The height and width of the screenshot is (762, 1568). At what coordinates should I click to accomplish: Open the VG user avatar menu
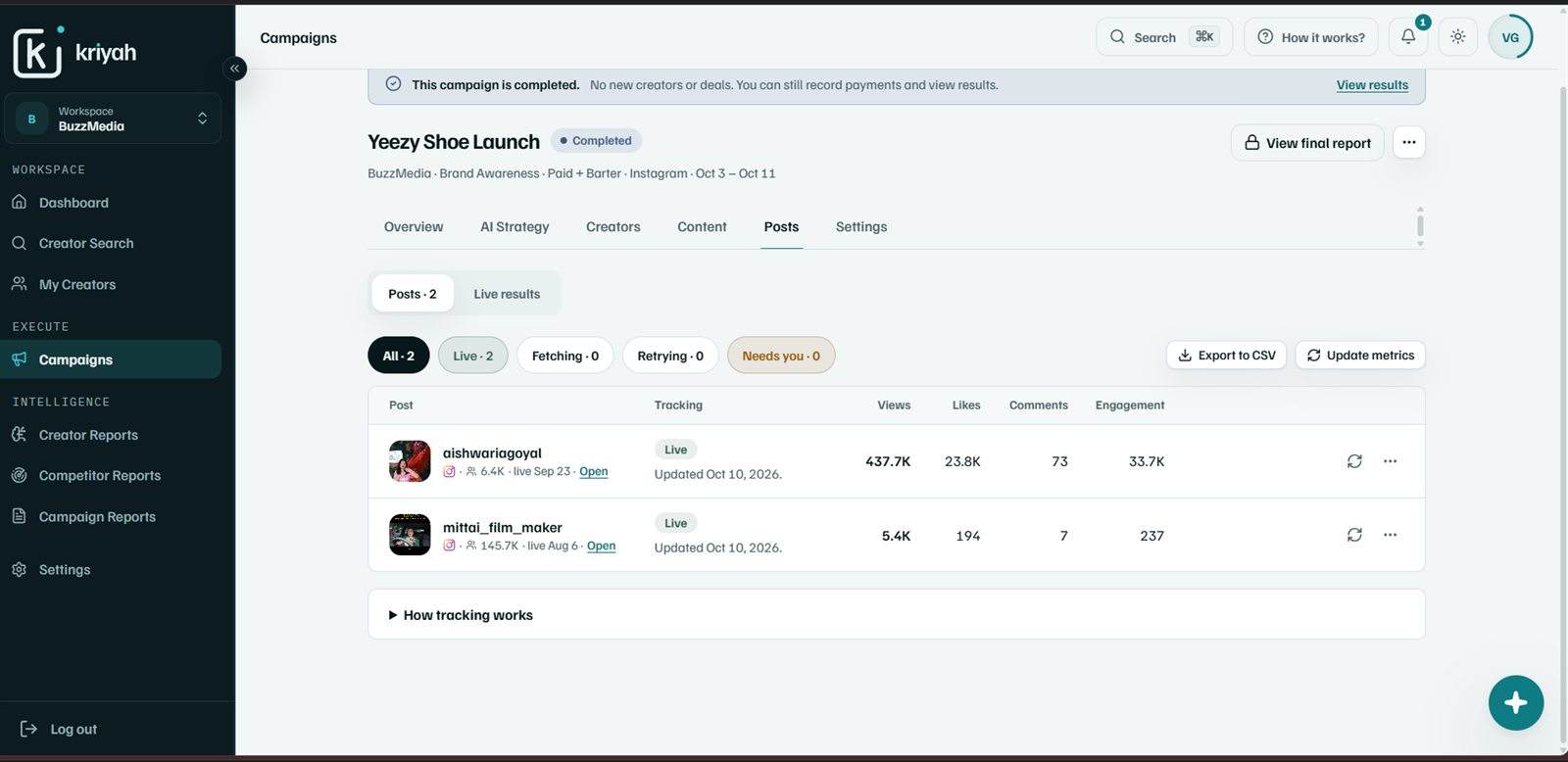1510,37
